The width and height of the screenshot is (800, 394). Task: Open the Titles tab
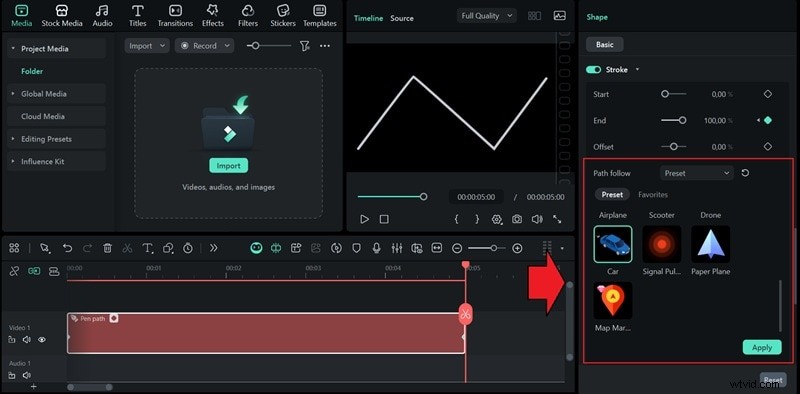tap(137, 16)
